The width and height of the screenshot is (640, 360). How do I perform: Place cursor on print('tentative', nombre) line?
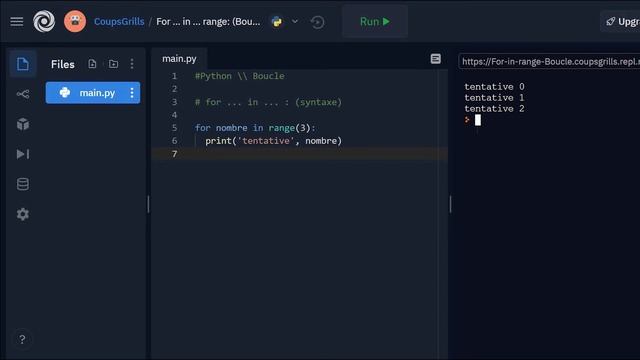[x=273, y=141]
